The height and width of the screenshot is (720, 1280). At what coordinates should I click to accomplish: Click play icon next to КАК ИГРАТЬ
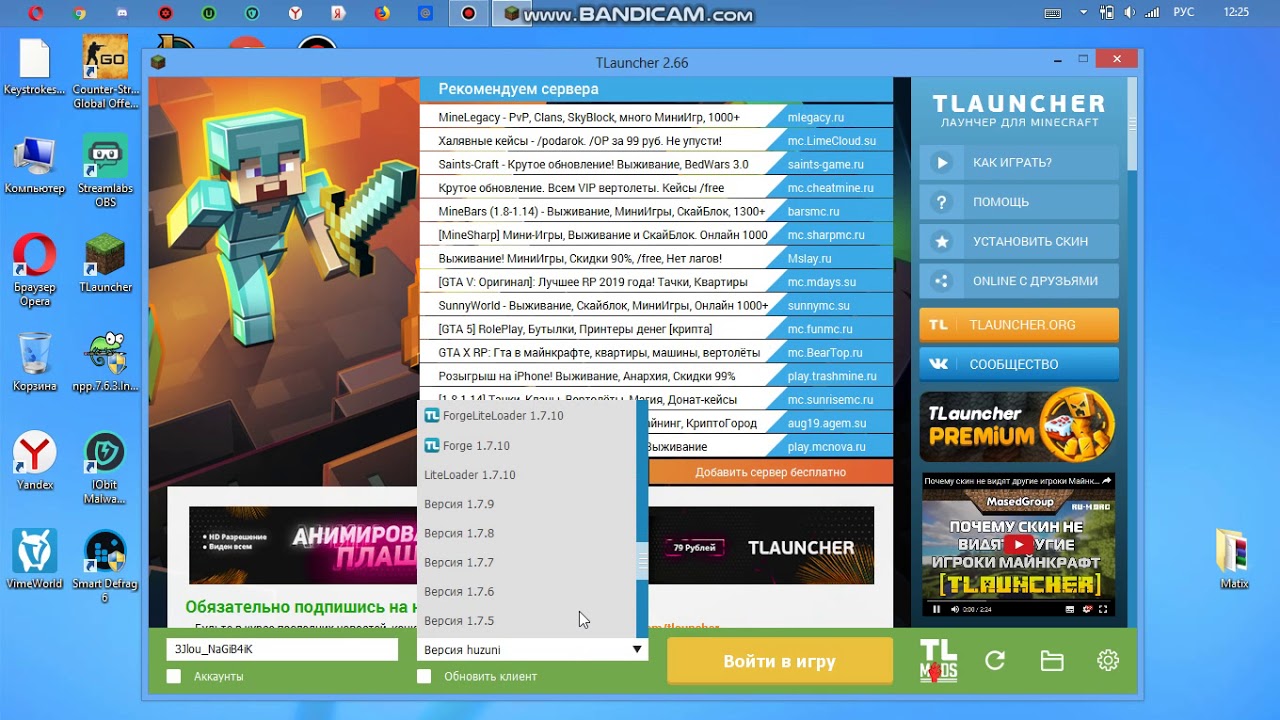click(x=941, y=162)
